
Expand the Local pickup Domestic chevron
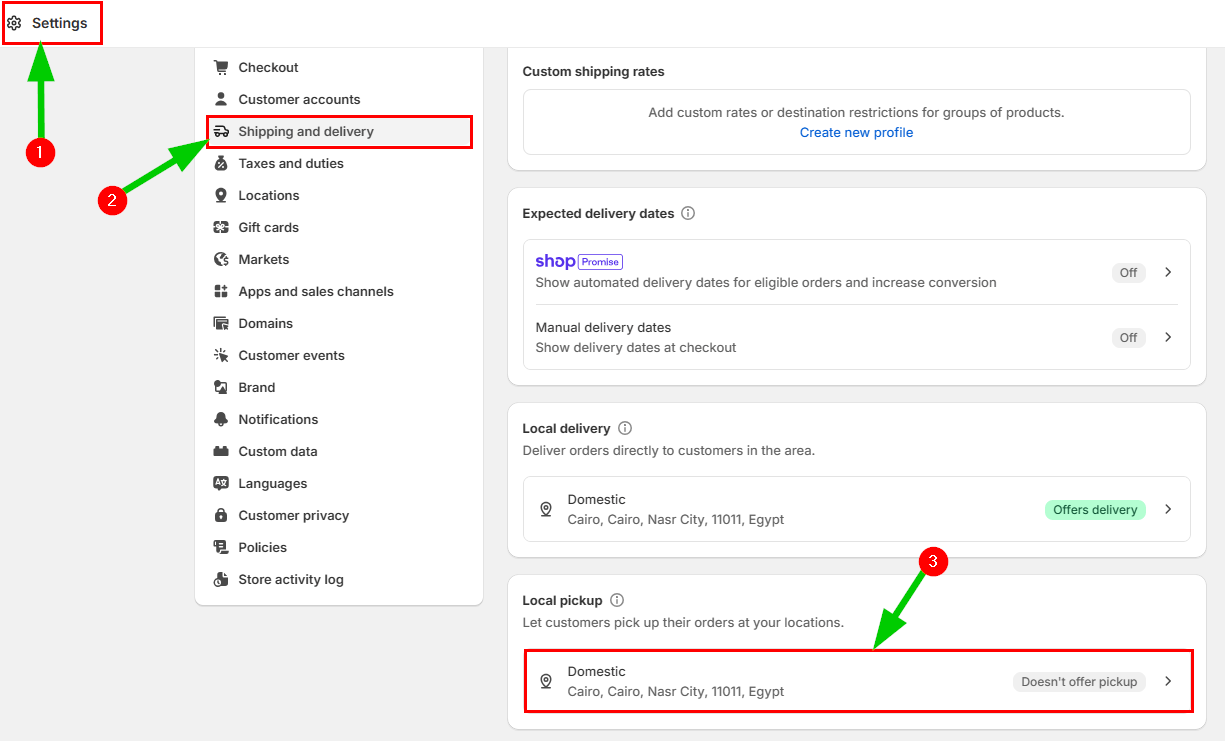tap(1168, 681)
